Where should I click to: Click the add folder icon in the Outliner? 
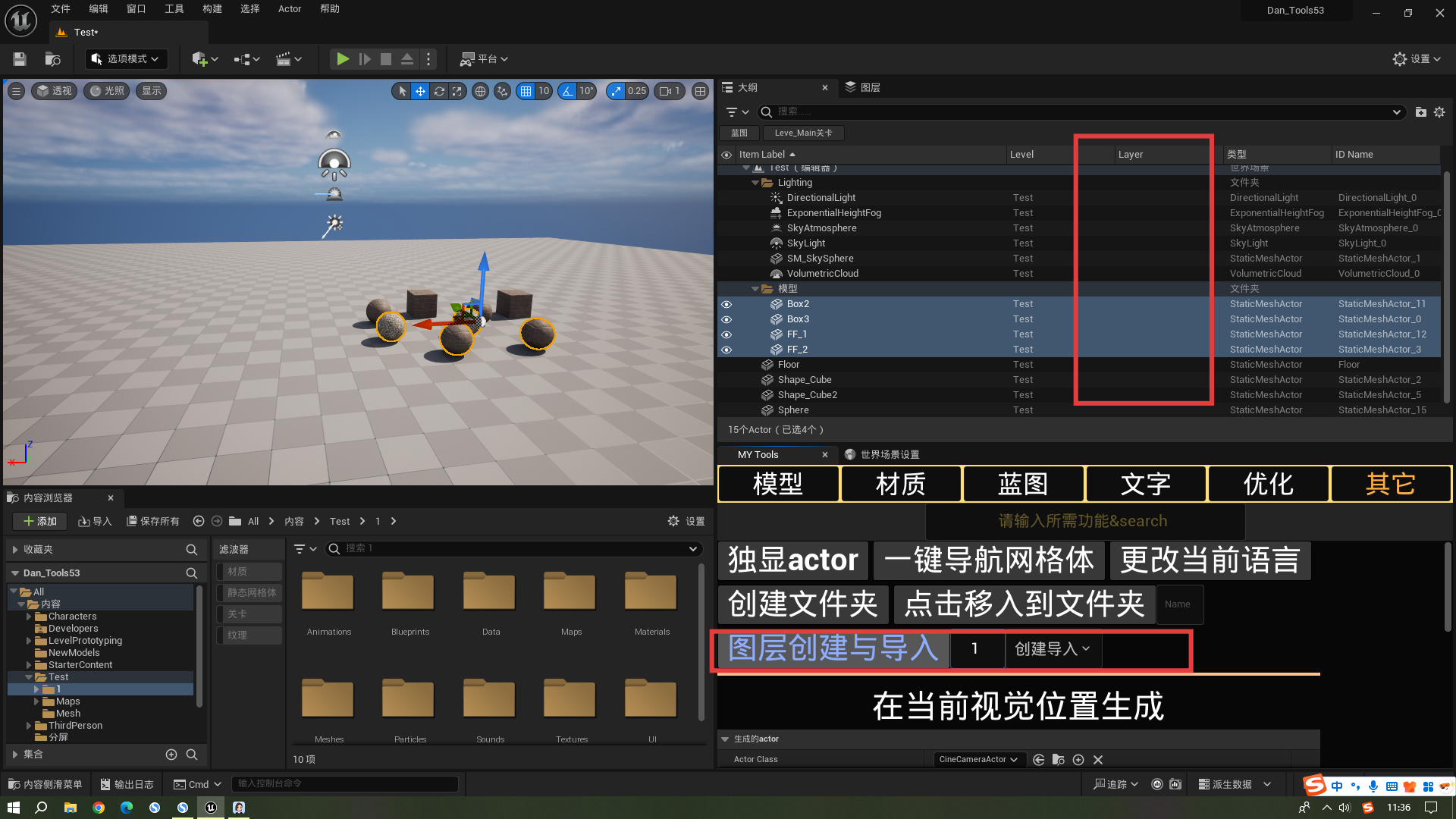tap(1420, 112)
